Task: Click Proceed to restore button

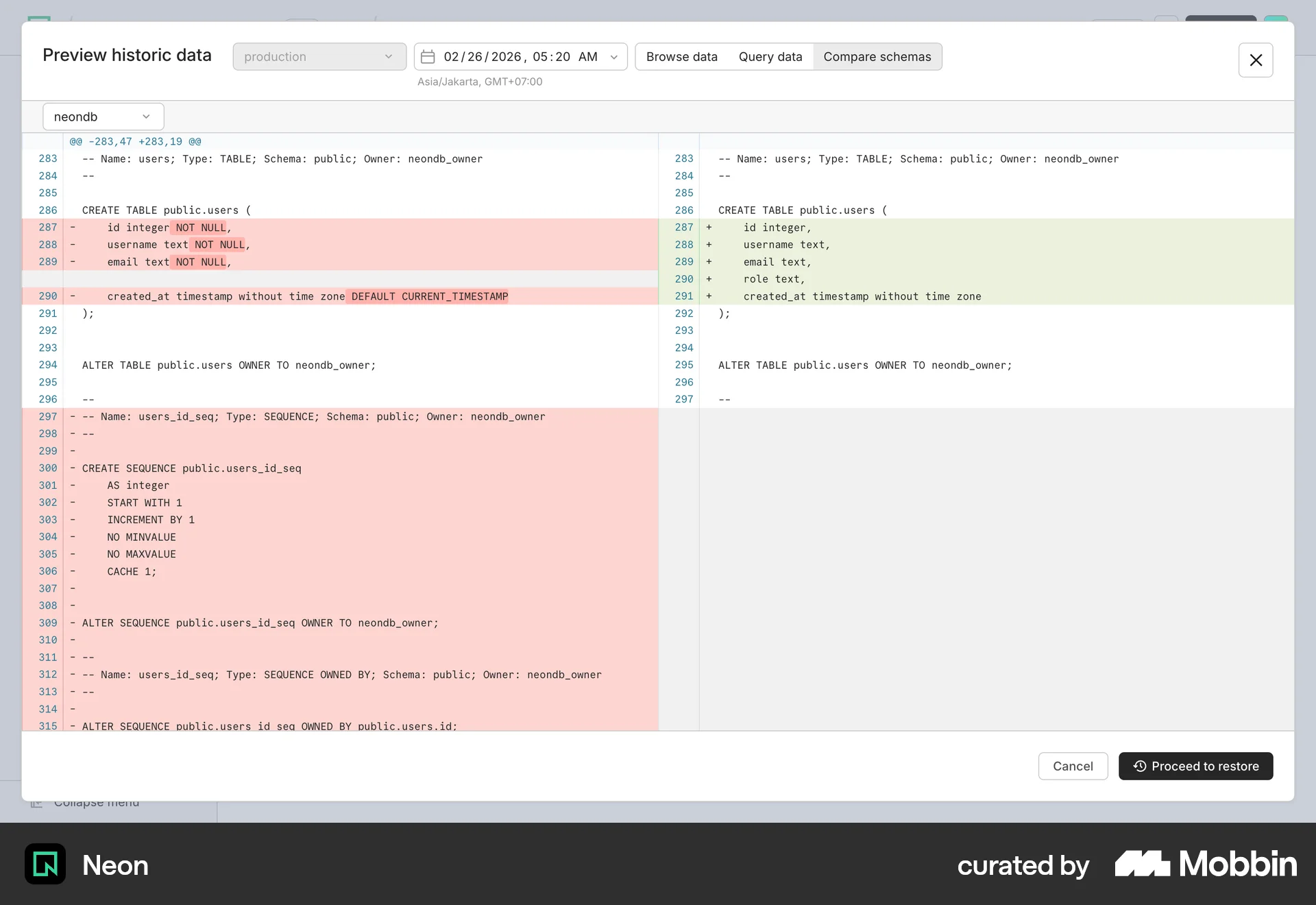Action: click(x=1195, y=766)
